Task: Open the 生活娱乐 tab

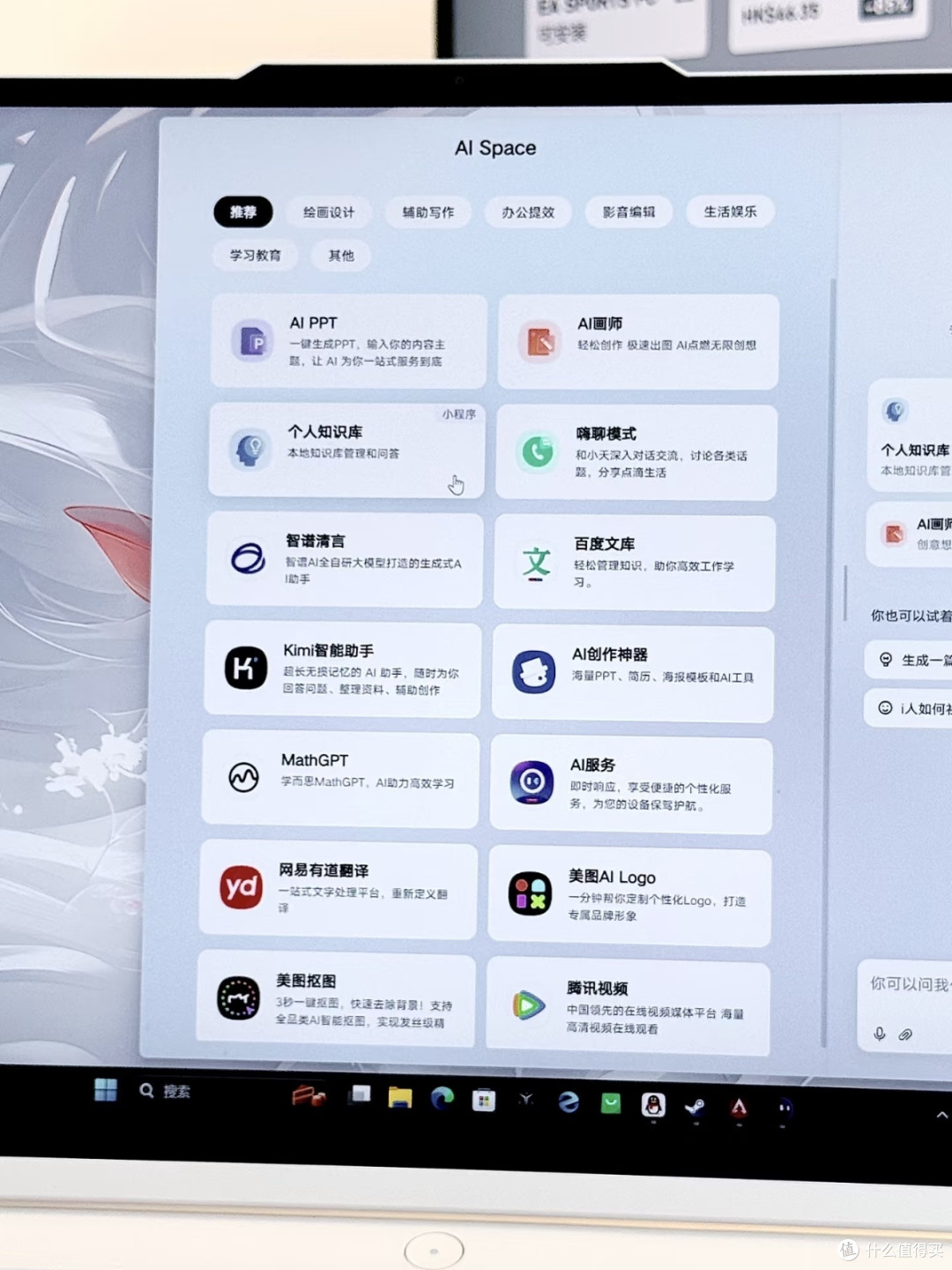Action: tap(730, 212)
